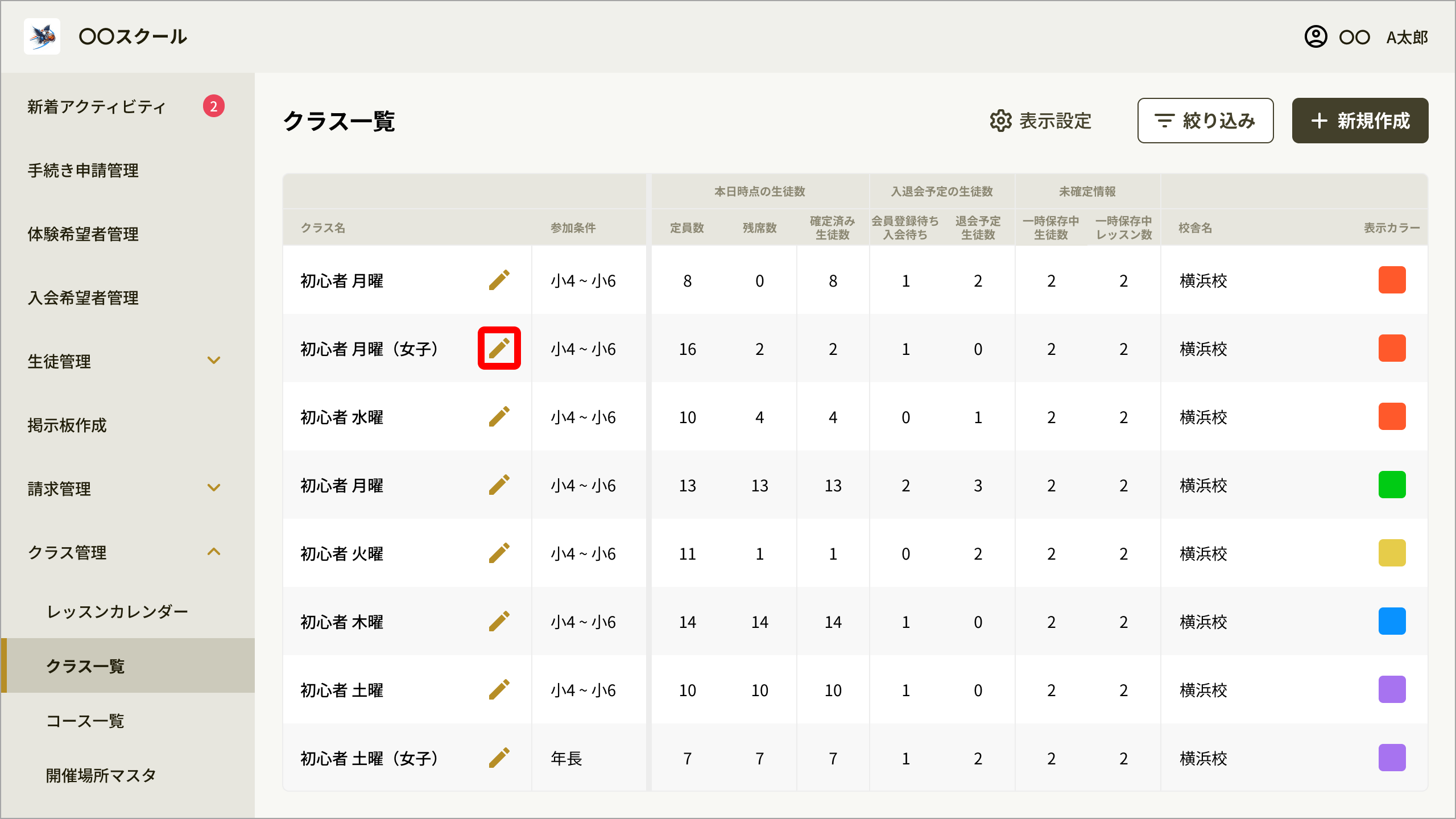Expand the 生徒管理 menu chevron
1456x819 pixels.
click(x=214, y=361)
